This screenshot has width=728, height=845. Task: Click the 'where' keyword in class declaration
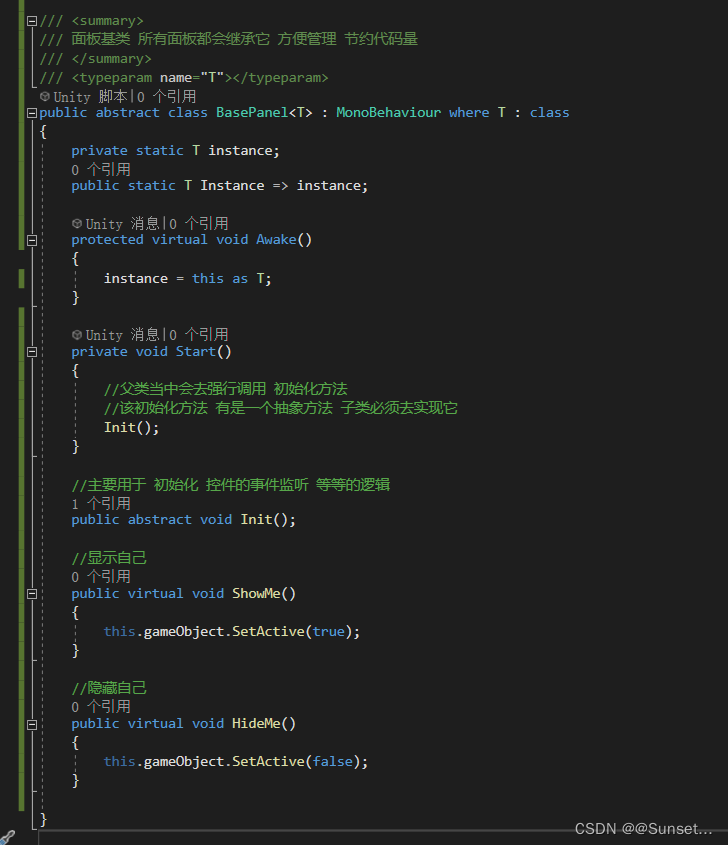coord(469,113)
